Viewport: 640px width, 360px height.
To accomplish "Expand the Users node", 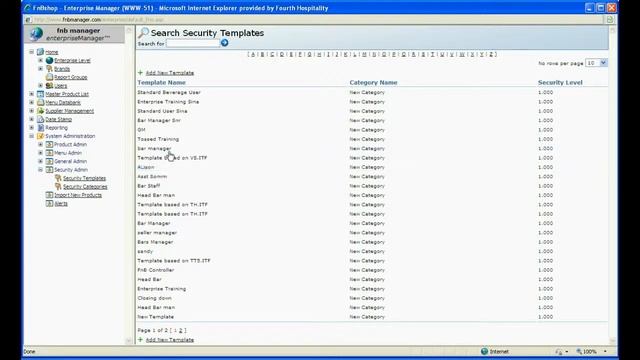I will point(40,86).
